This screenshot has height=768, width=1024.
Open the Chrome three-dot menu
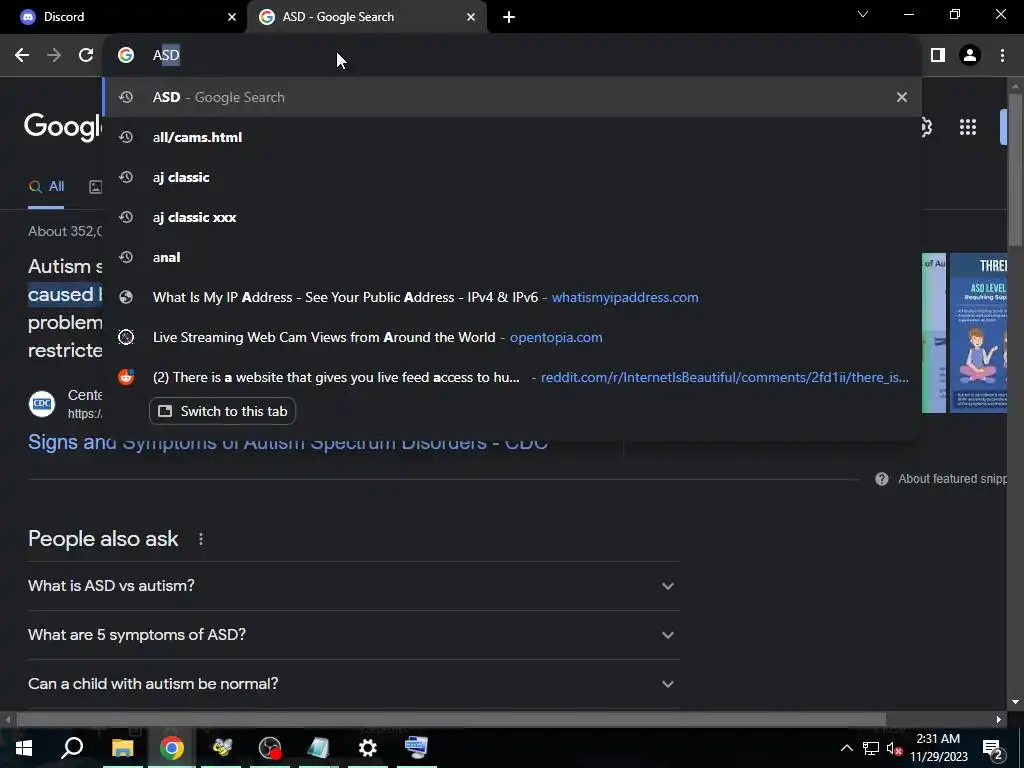click(x=1002, y=56)
